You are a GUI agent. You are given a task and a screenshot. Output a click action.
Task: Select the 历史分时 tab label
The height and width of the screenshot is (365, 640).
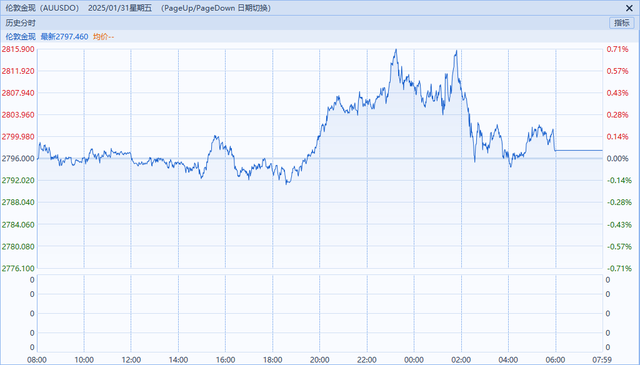[x=20, y=23]
